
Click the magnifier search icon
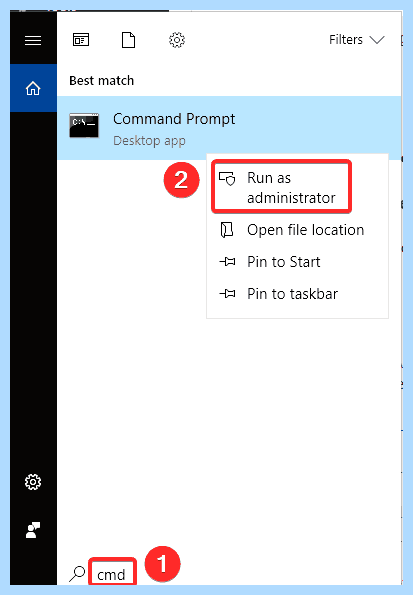coord(77,574)
